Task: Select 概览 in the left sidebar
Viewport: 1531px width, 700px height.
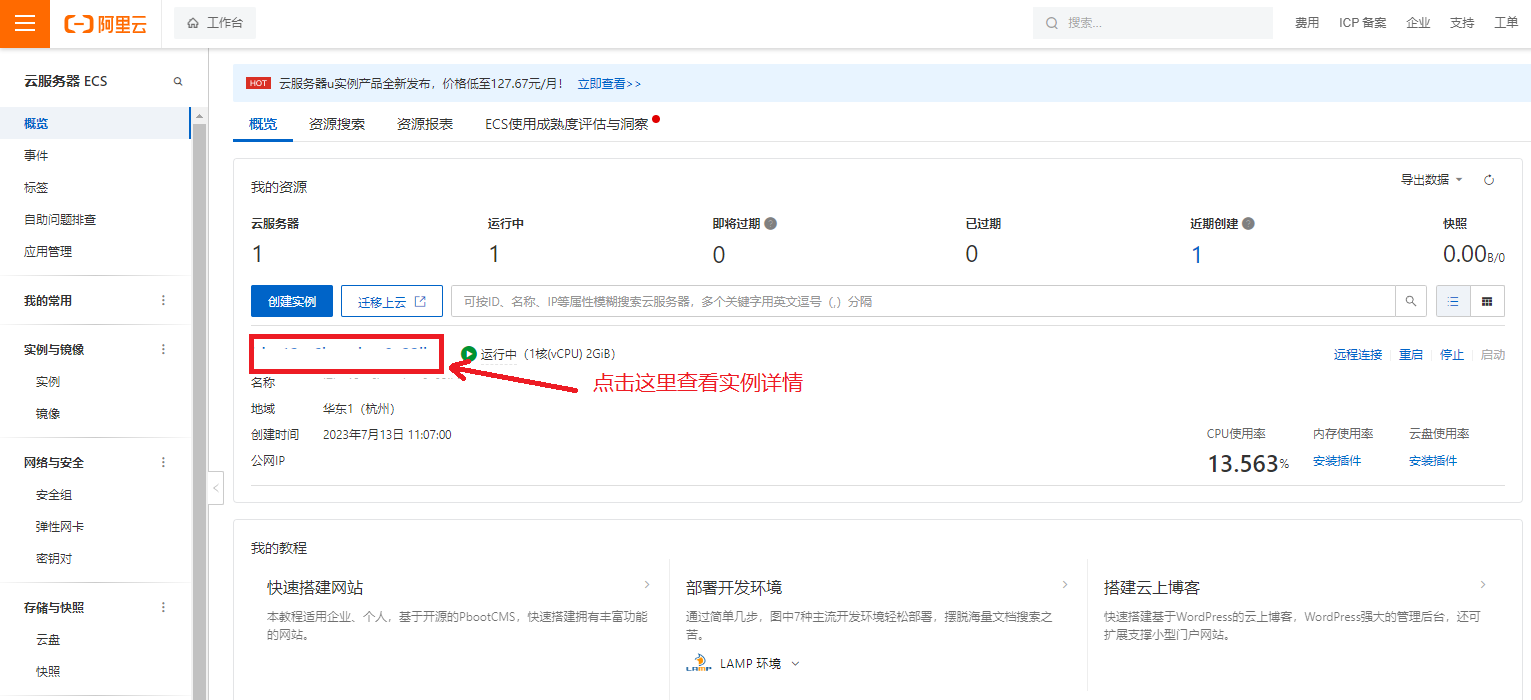Action: pyautogui.click(x=95, y=124)
